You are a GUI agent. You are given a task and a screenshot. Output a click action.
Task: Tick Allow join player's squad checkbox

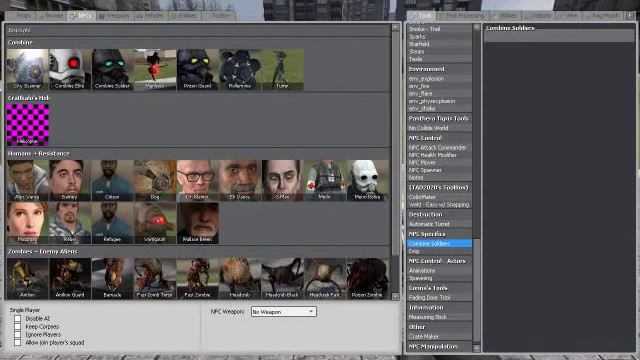tap(18, 343)
